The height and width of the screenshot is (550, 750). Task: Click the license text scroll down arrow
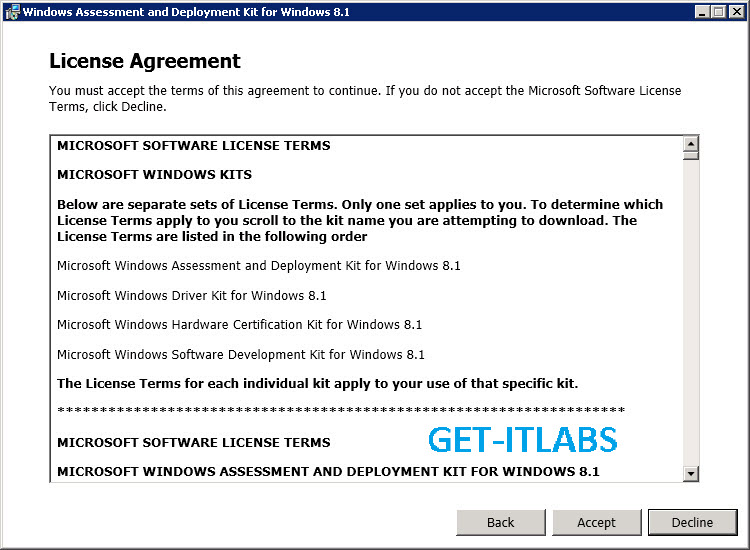[691, 473]
